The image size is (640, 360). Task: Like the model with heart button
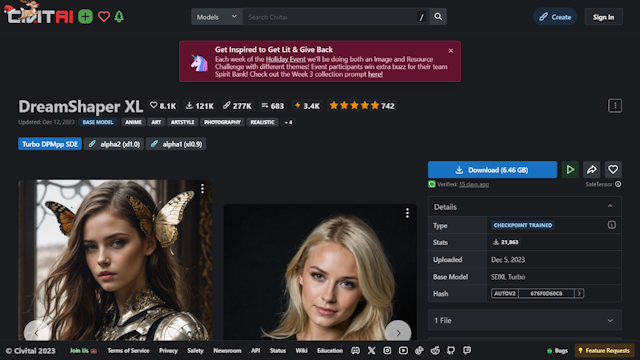(x=613, y=169)
